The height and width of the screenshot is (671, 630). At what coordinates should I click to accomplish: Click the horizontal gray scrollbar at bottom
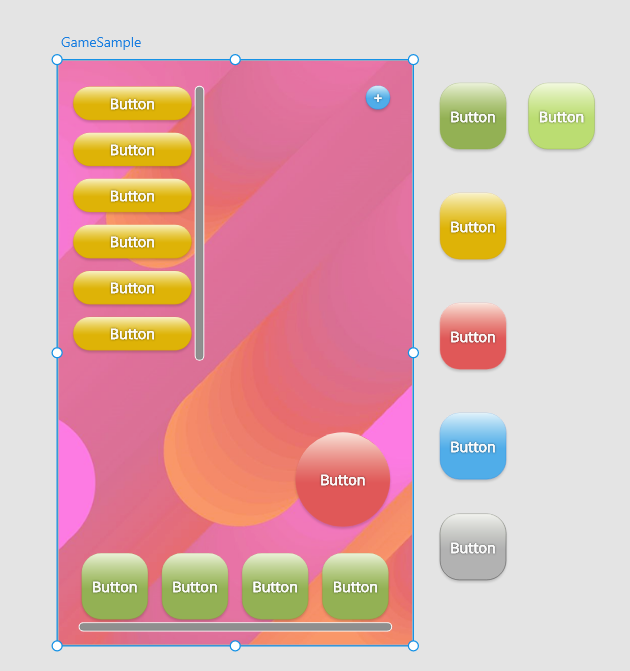[x=235, y=627]
